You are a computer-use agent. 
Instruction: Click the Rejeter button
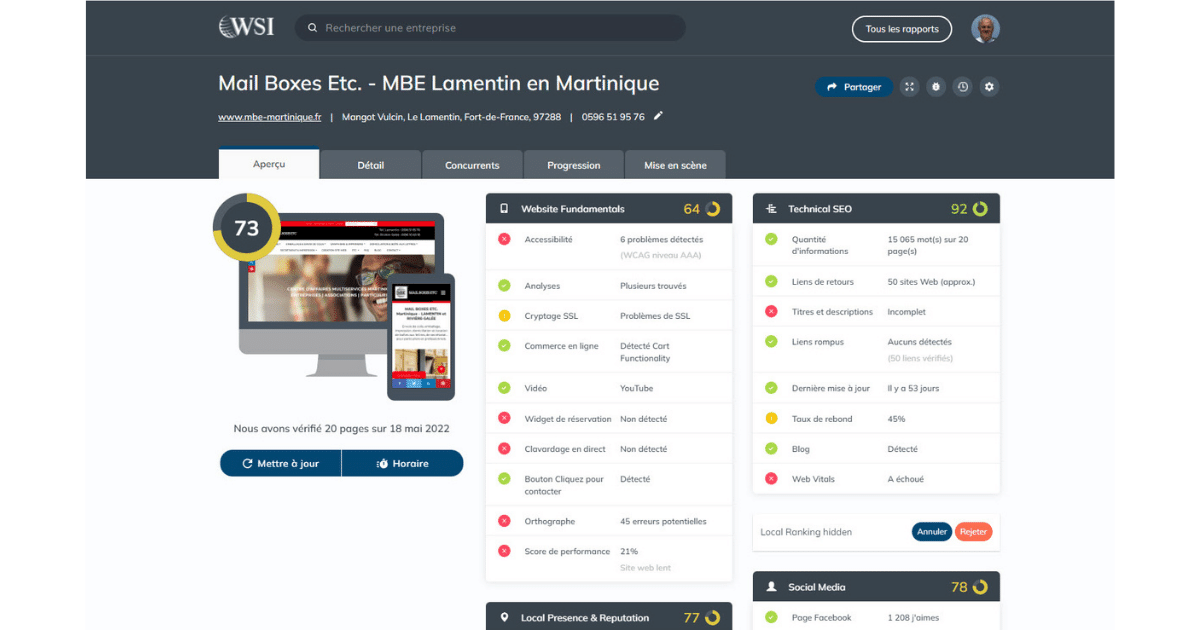point(973,532)
